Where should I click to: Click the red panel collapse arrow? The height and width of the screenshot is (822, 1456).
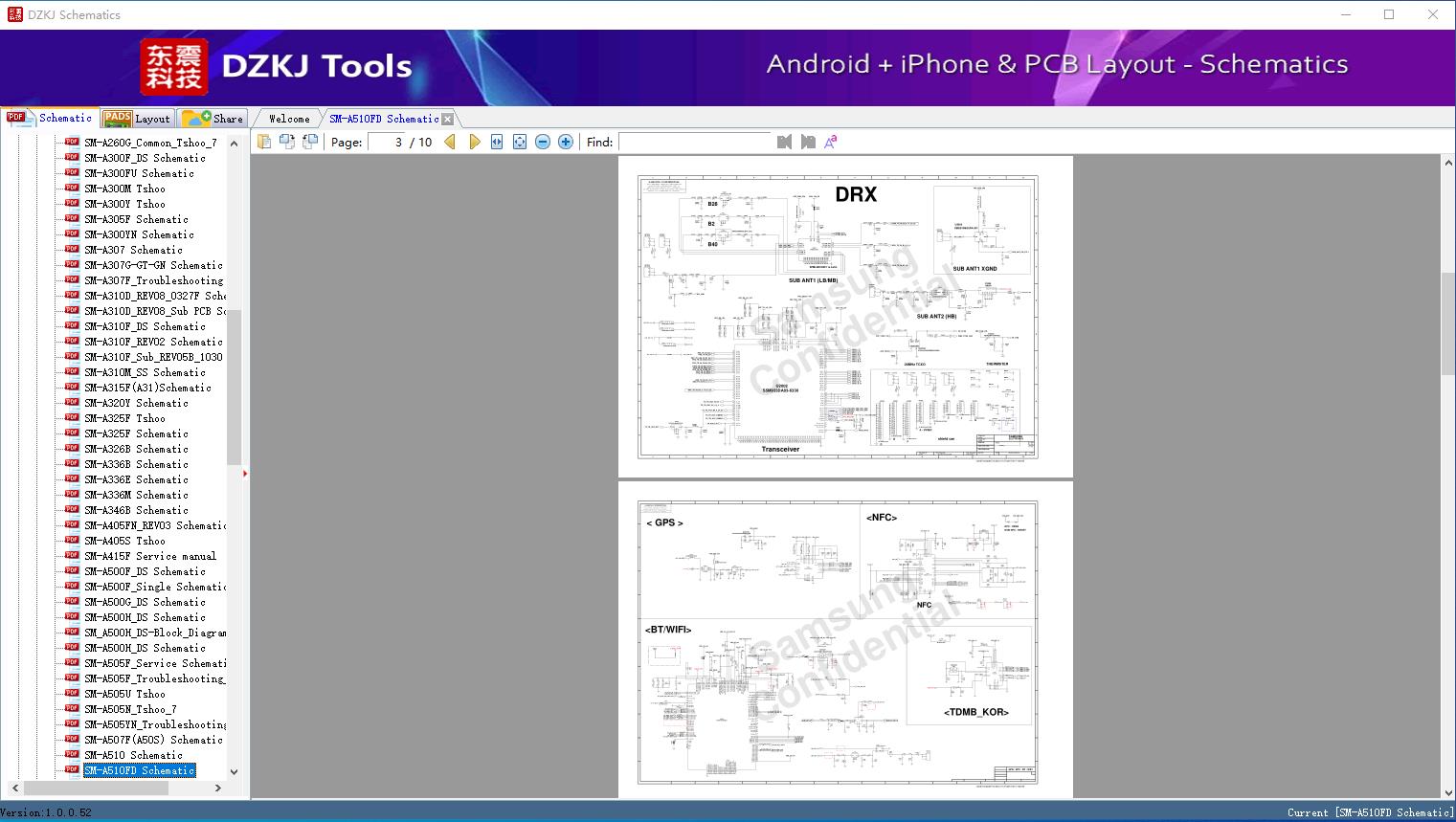pyautogui.click(x=245, y=473)
